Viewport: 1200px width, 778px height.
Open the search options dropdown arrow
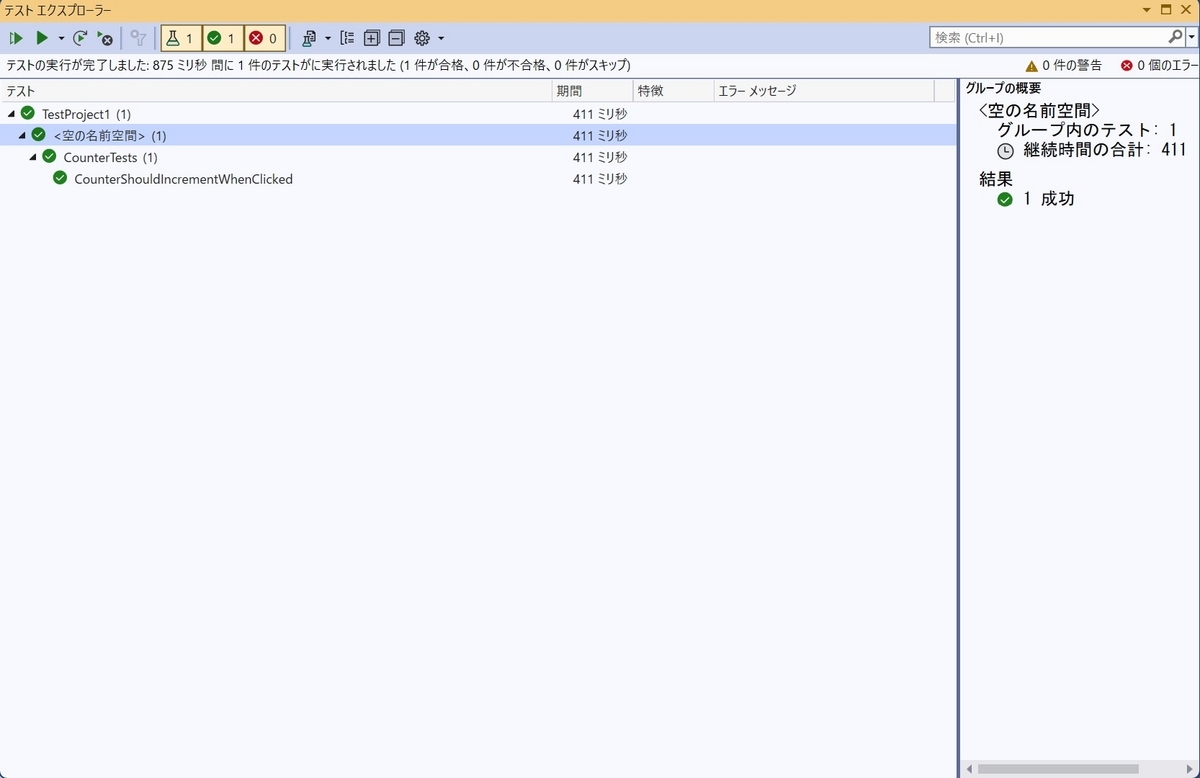point(1190,37)
